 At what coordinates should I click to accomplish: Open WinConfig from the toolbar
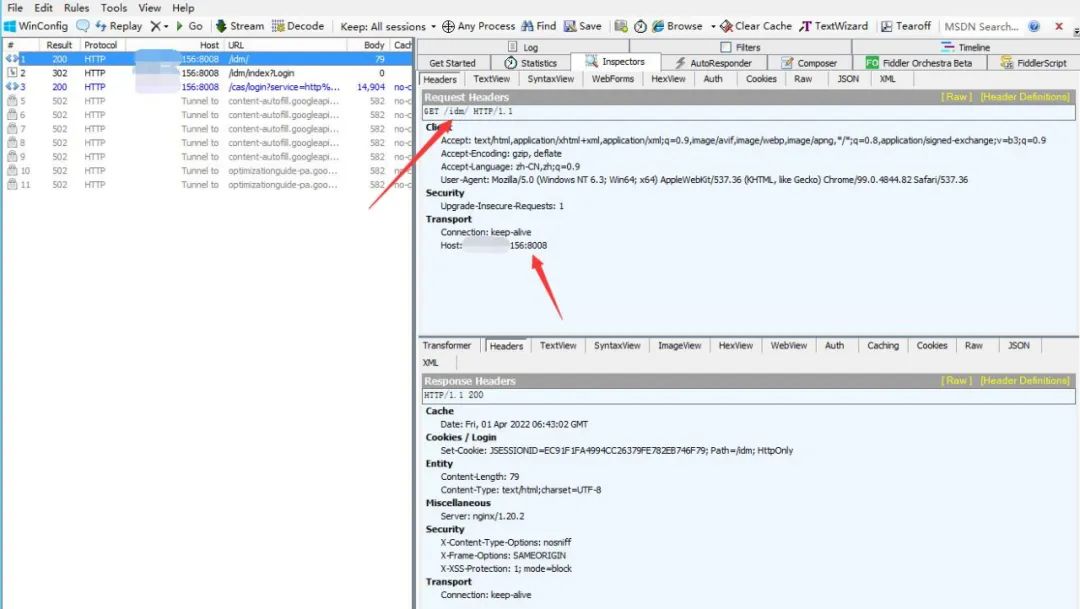(x=36, y=26)
